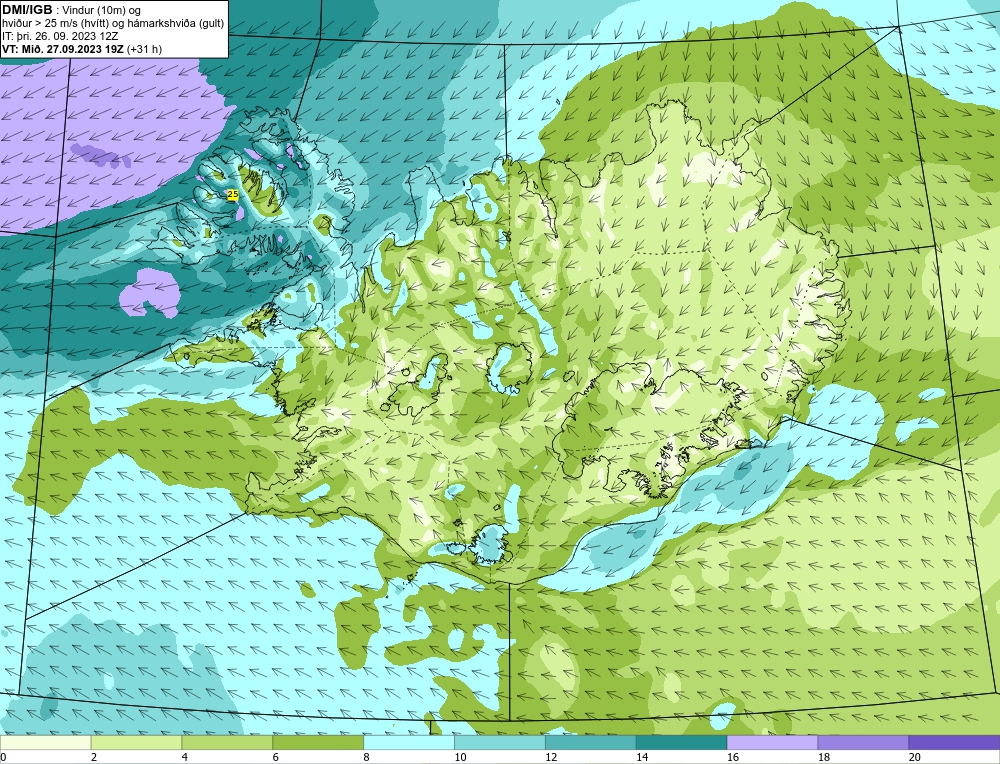
Task: Select the 6–8 m/s darker green swatch
Action: click(318, 742)
